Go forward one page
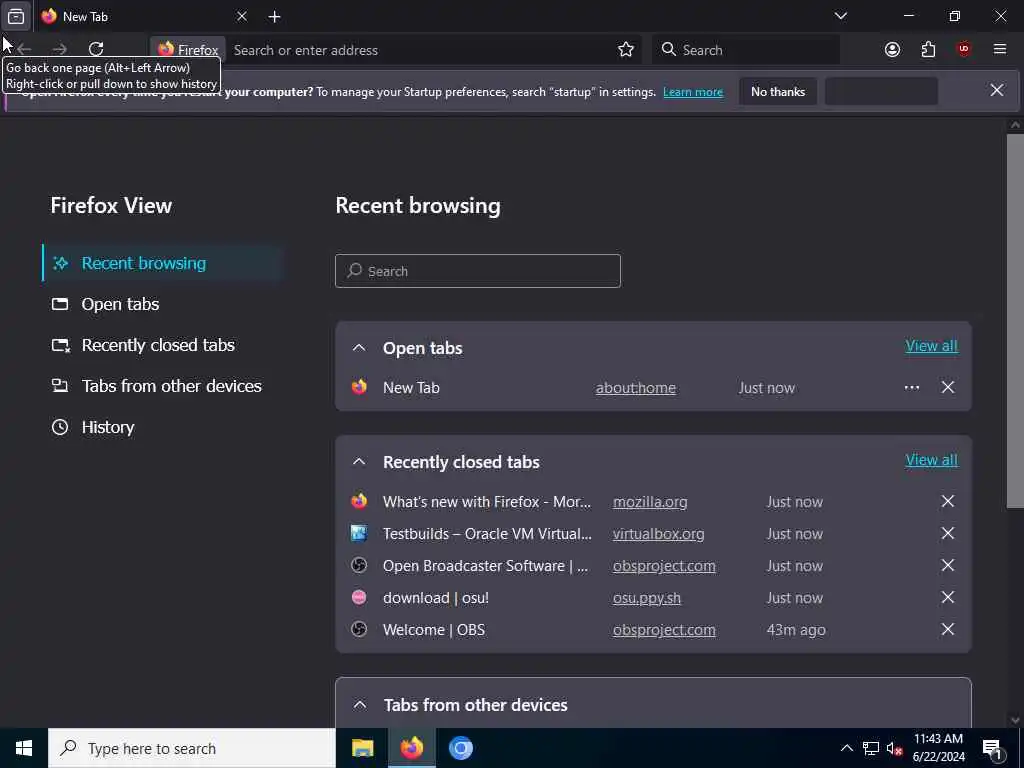This screenshot has height=768, width=1024. tap(59, 49)
